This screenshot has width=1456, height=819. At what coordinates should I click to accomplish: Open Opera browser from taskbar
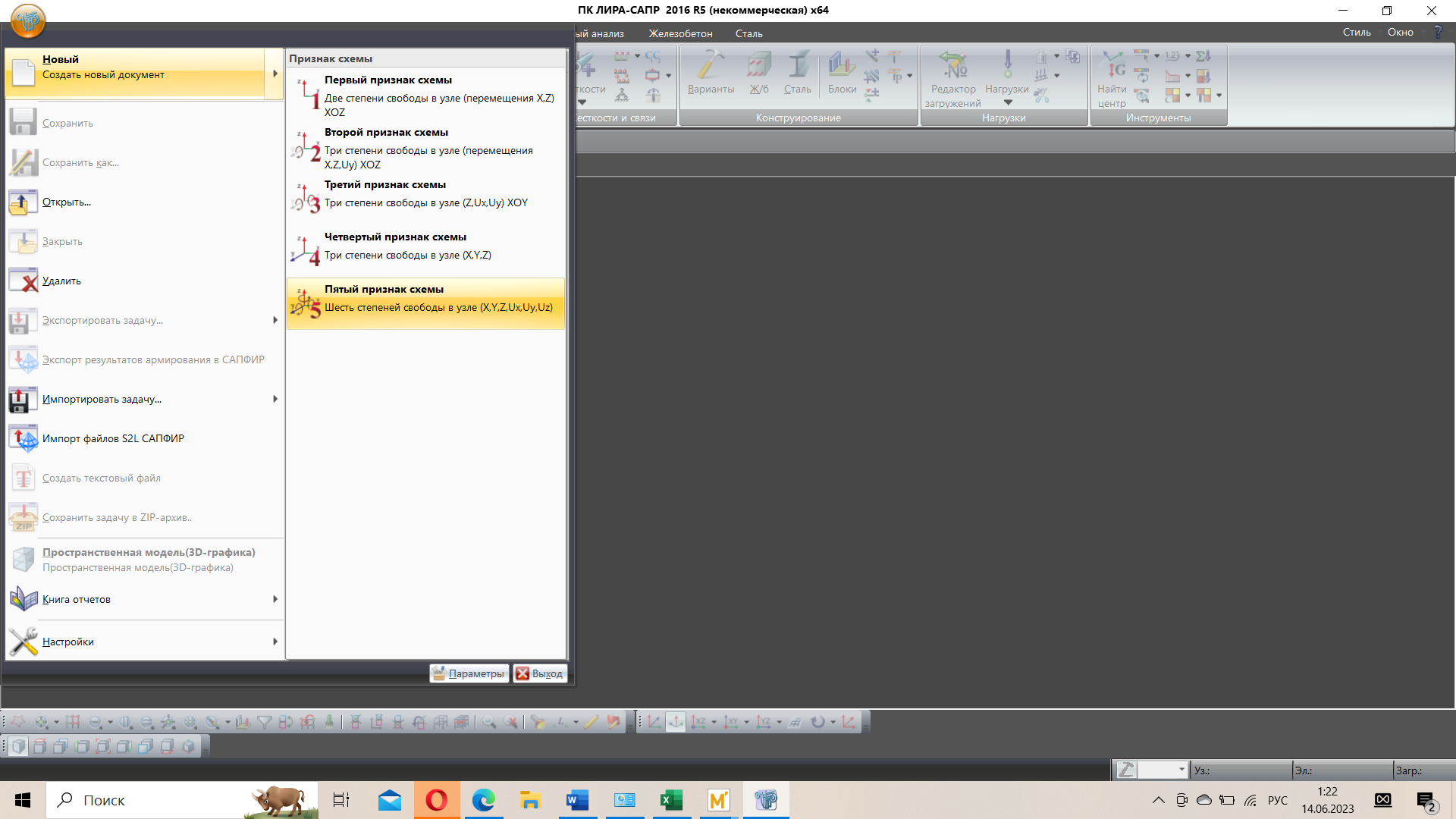pyautogui.click(x=437, y=800)
